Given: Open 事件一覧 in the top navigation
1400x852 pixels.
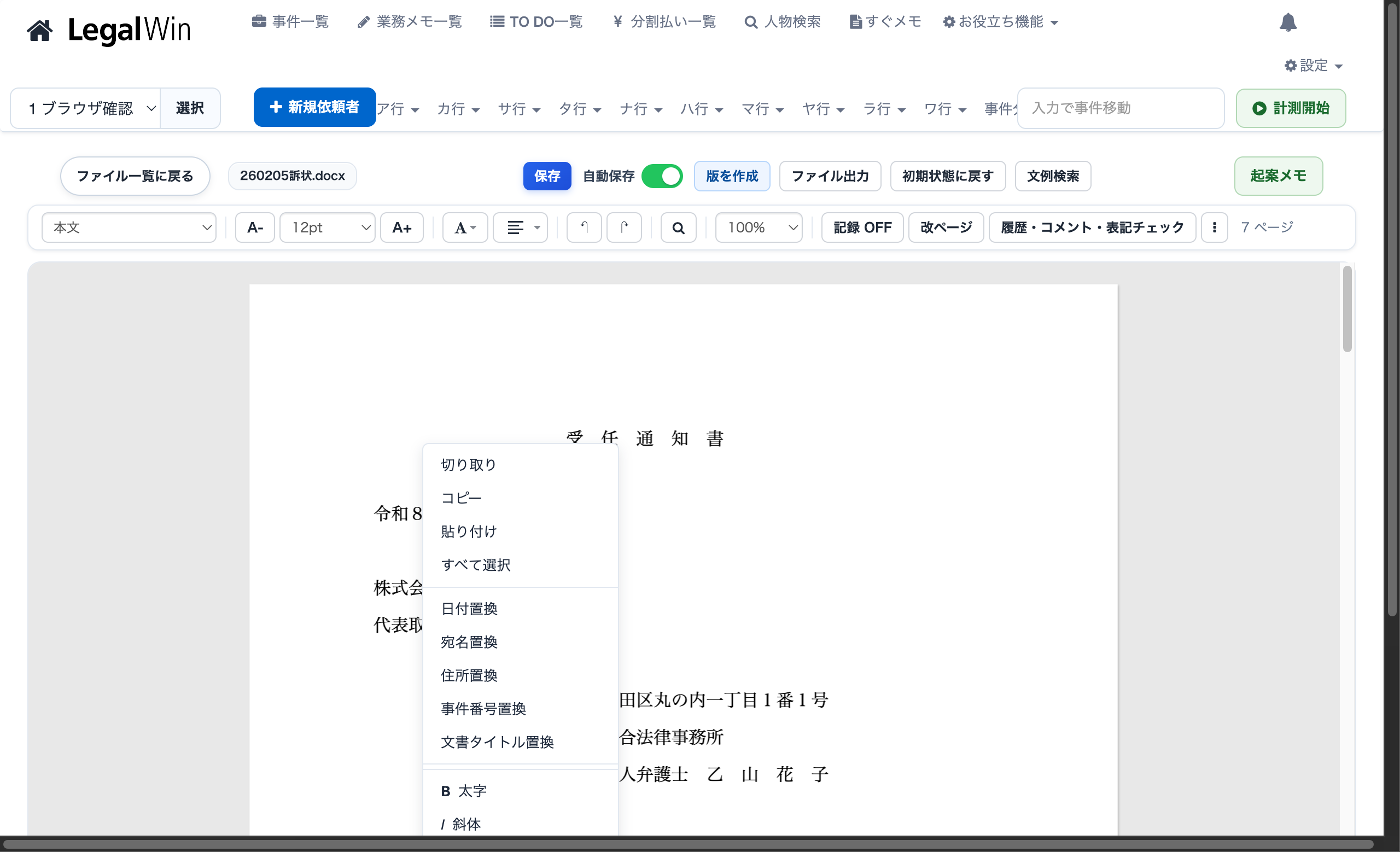Looking at the screenshot, I should point(290,21).
